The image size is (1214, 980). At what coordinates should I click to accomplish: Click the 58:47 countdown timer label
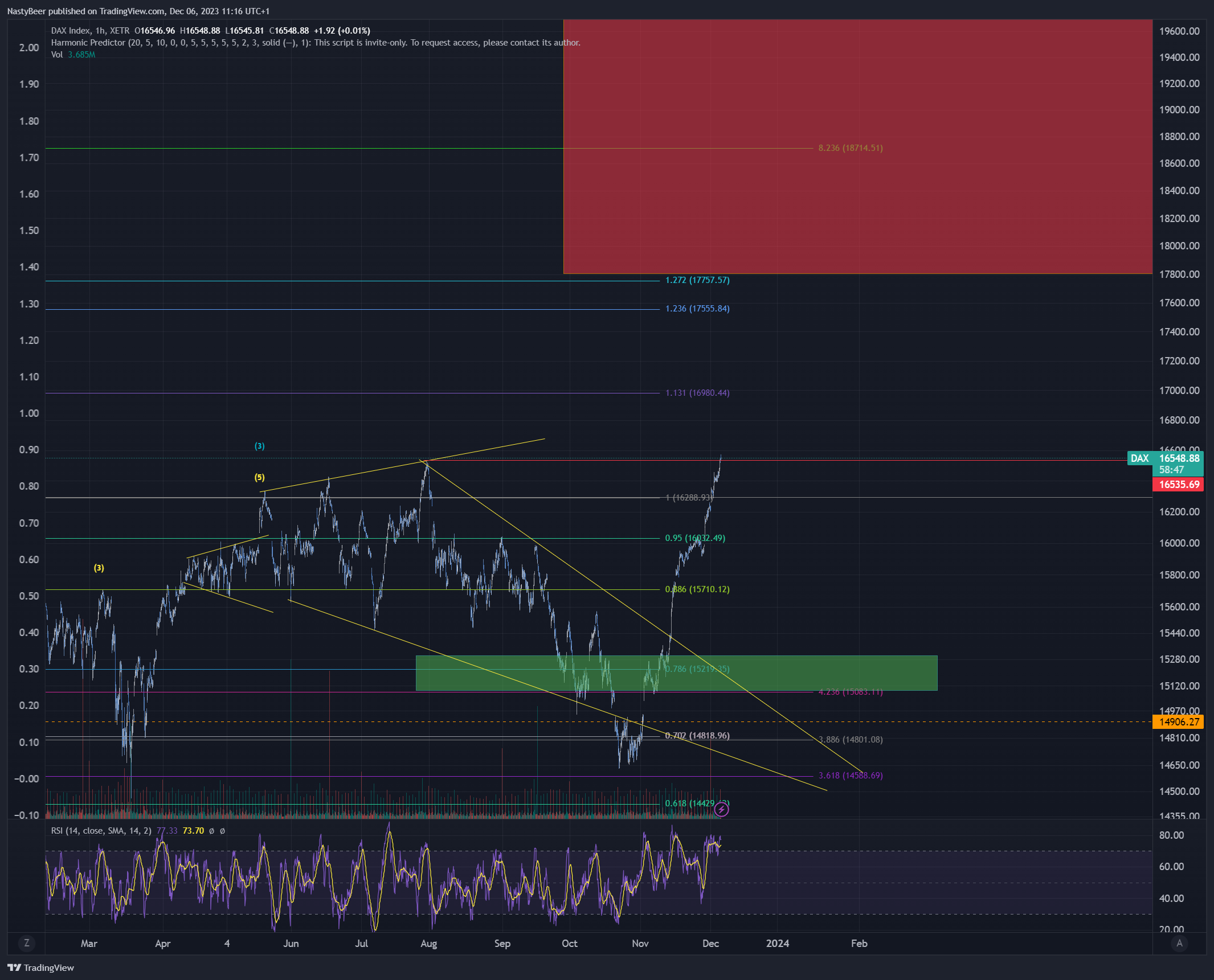[x=1171, y=470]
